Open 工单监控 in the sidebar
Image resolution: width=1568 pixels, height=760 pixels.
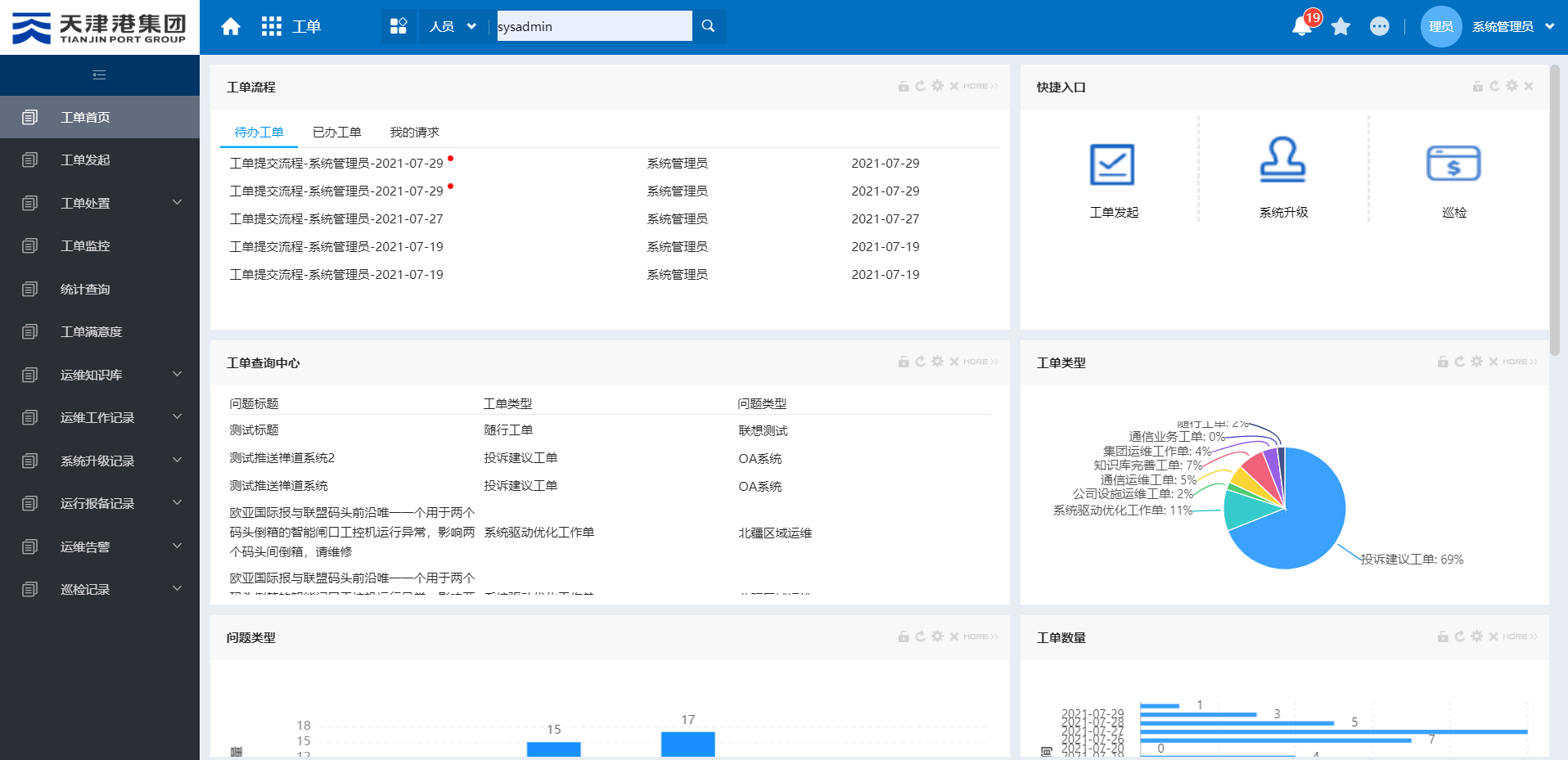coord(100,245)
